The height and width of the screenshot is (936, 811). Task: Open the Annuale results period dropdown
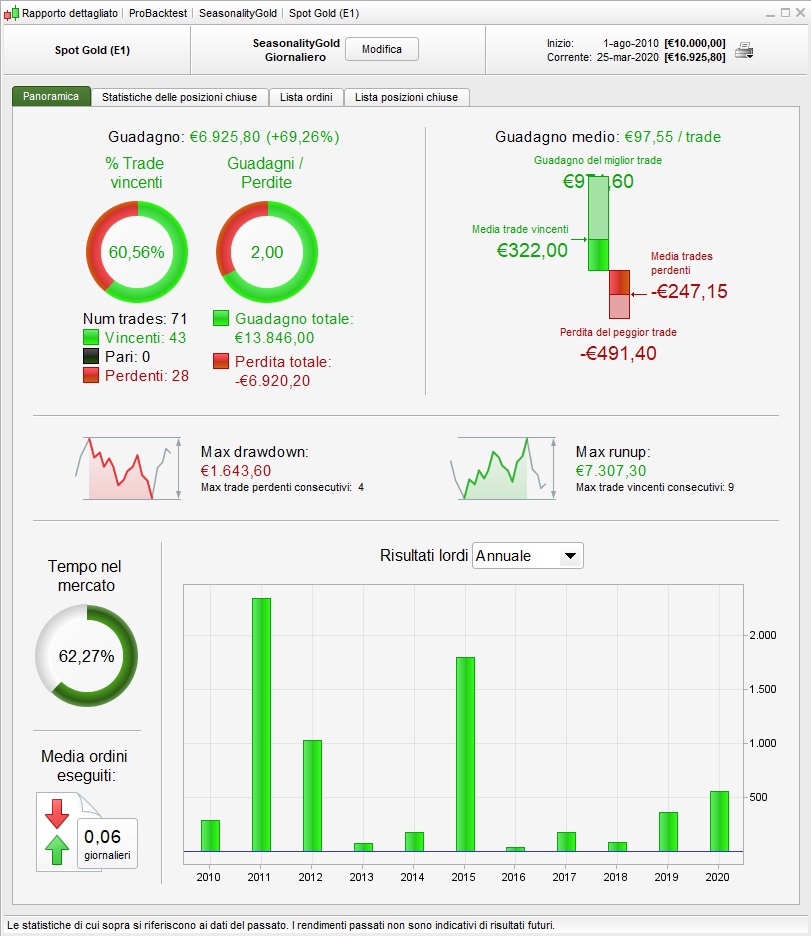tap(528, 556)
